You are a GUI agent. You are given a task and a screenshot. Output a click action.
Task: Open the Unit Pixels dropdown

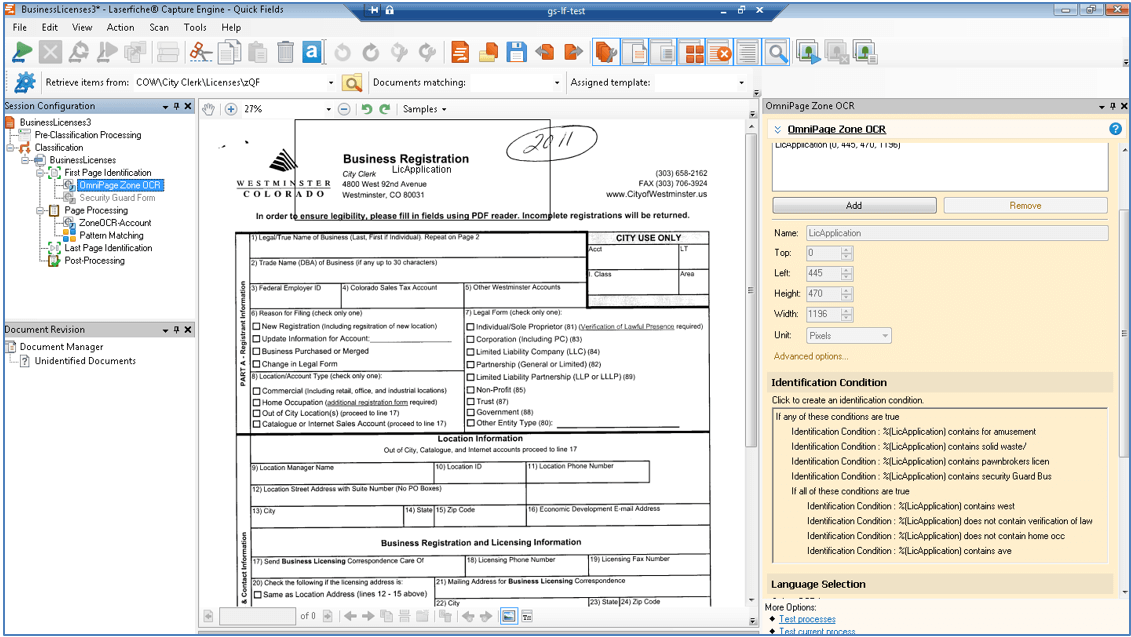point(848,335)
